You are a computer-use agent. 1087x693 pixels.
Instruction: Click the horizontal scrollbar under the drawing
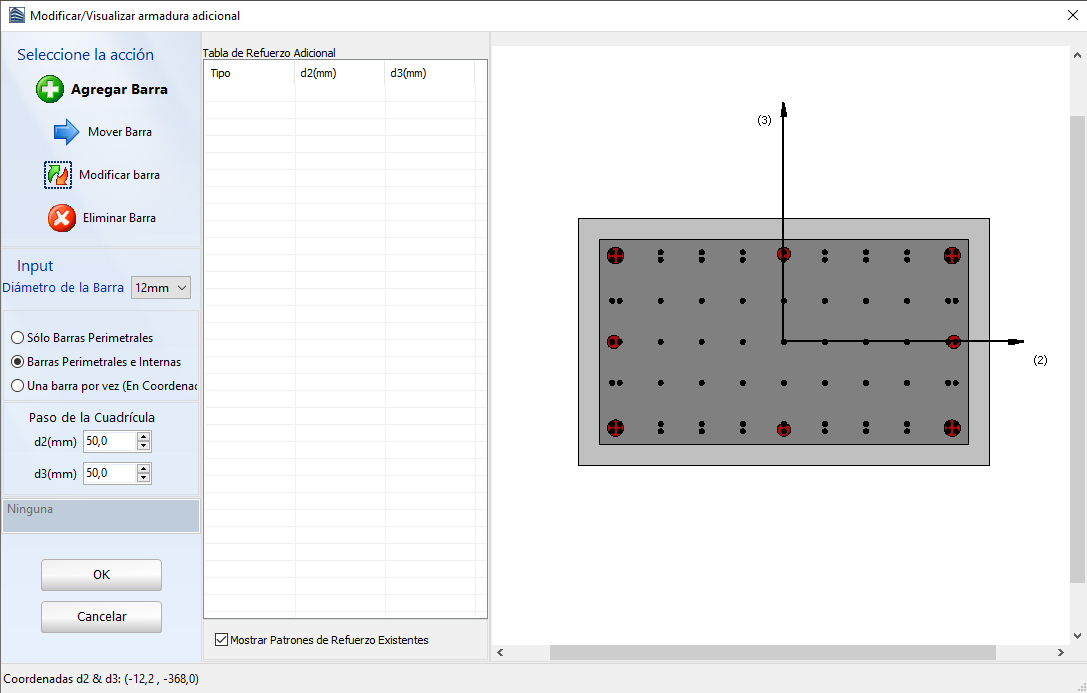pos(772,652)
